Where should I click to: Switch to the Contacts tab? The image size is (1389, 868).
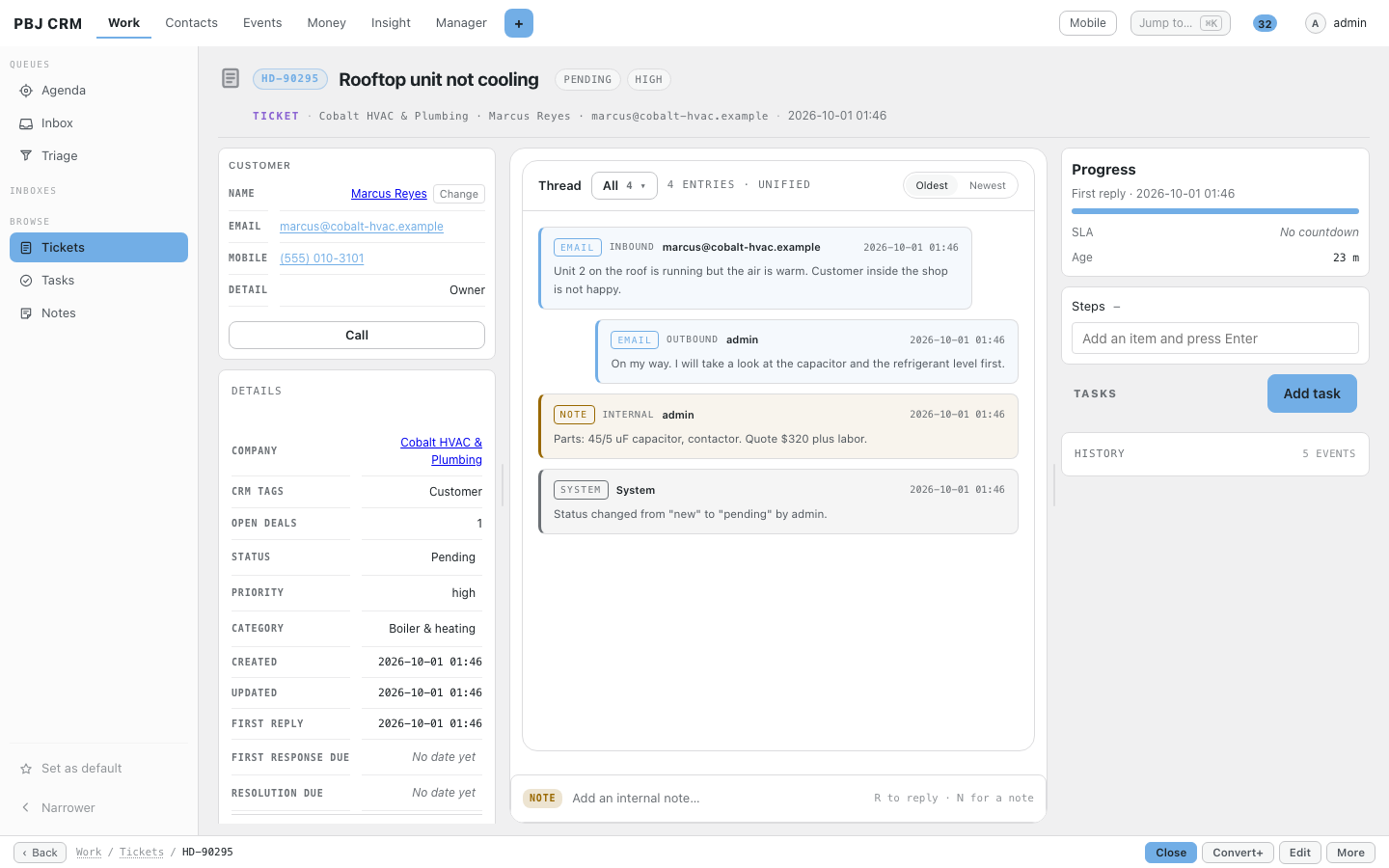tap(191, 23)
